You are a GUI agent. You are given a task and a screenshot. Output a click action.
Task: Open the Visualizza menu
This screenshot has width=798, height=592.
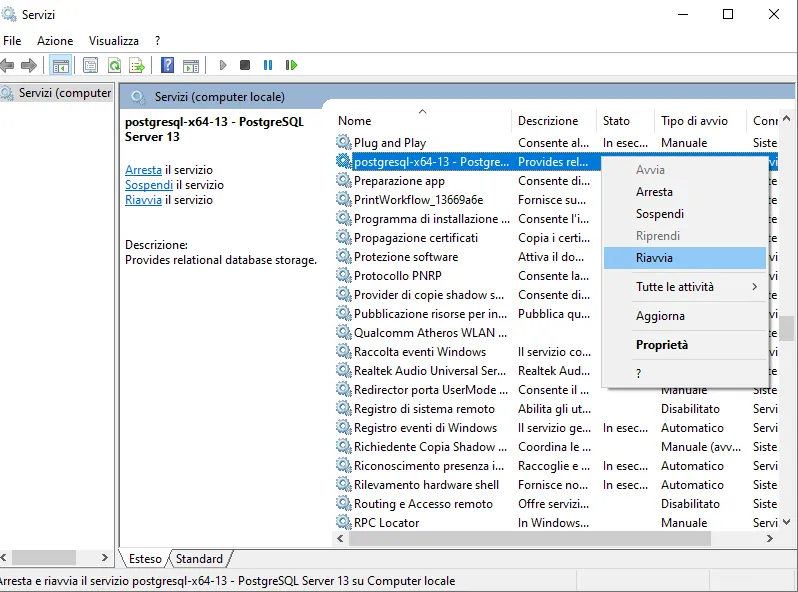[113, 41]
